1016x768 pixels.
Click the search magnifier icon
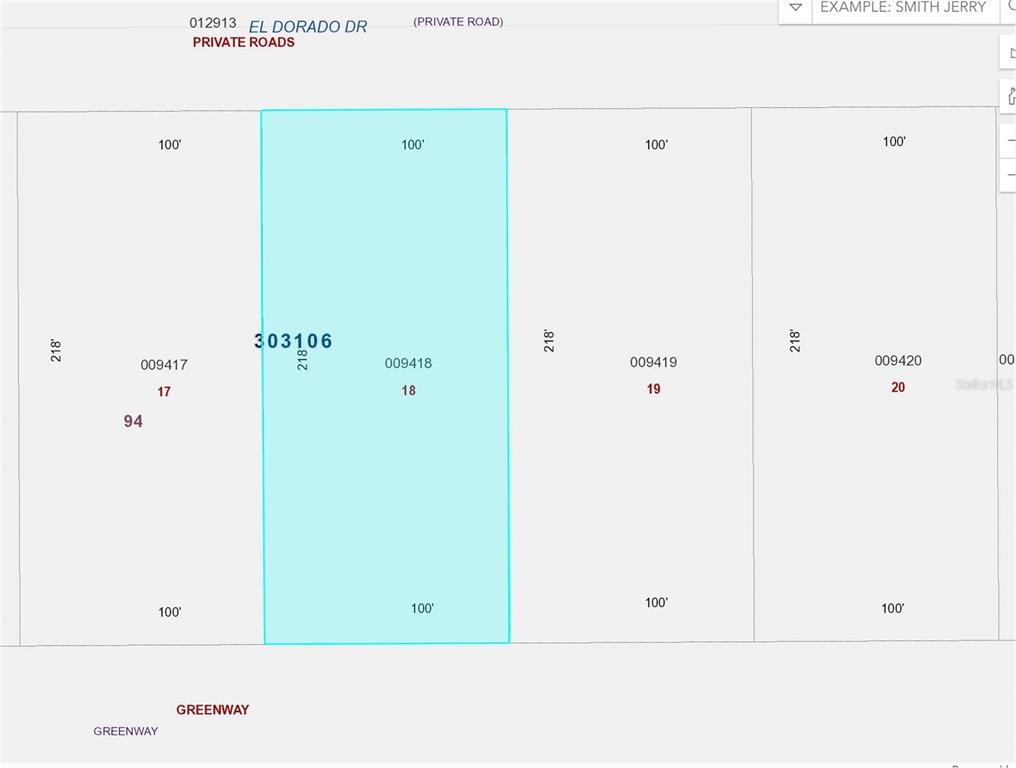pyautogui.click(x=1010, y=6)
